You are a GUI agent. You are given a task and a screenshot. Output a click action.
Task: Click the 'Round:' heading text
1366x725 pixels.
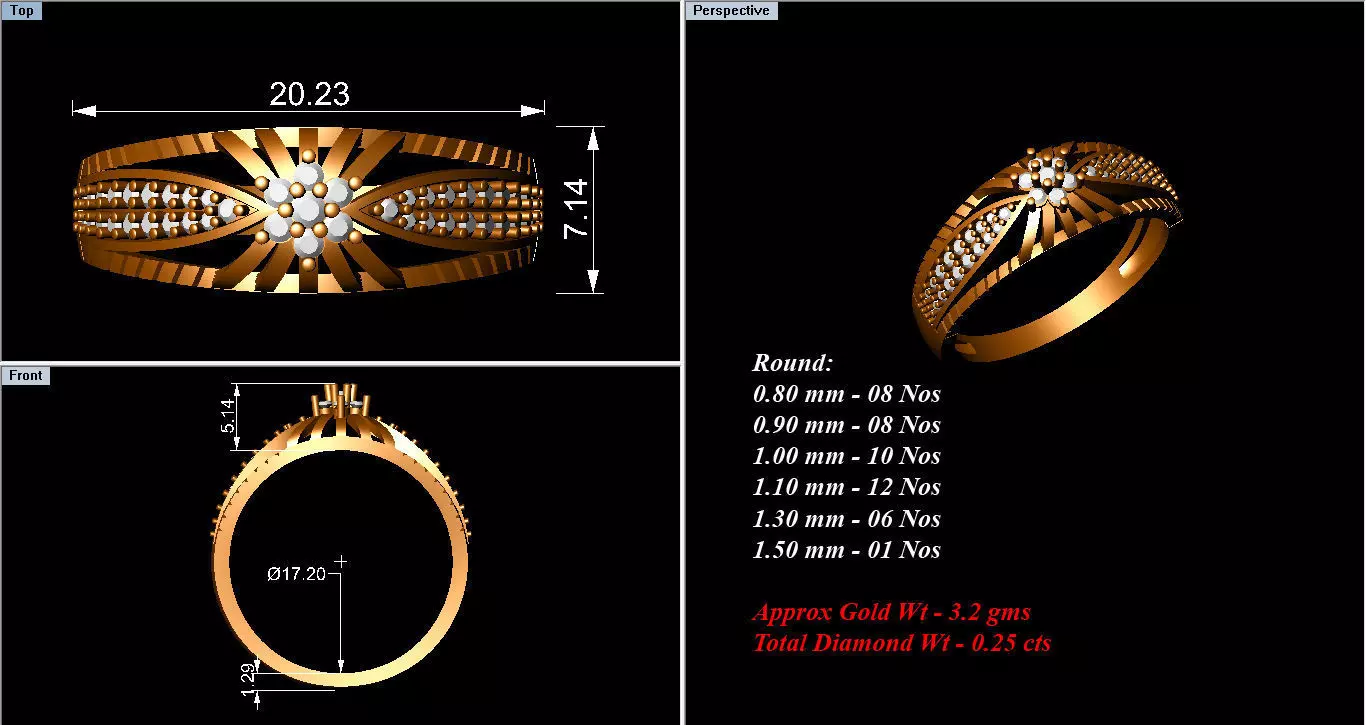click(793, 362)
